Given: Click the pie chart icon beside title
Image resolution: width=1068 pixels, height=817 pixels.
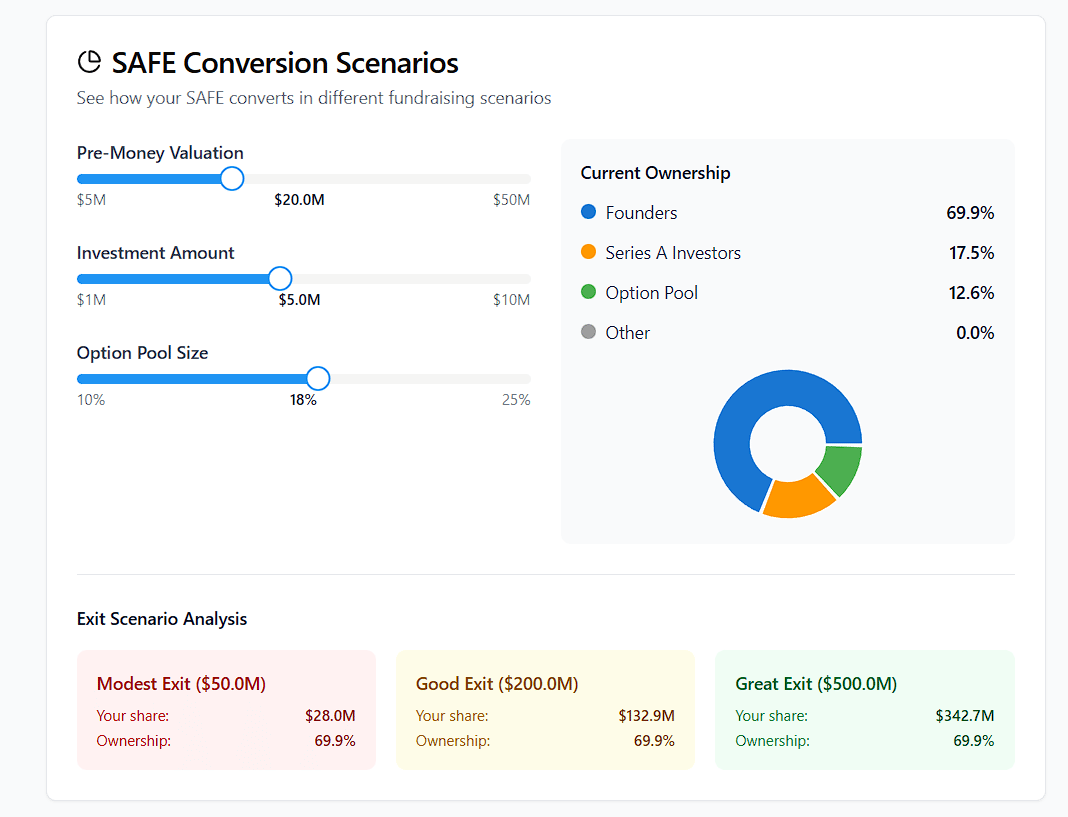Looking at the screenshot, I should click(89, 62).
